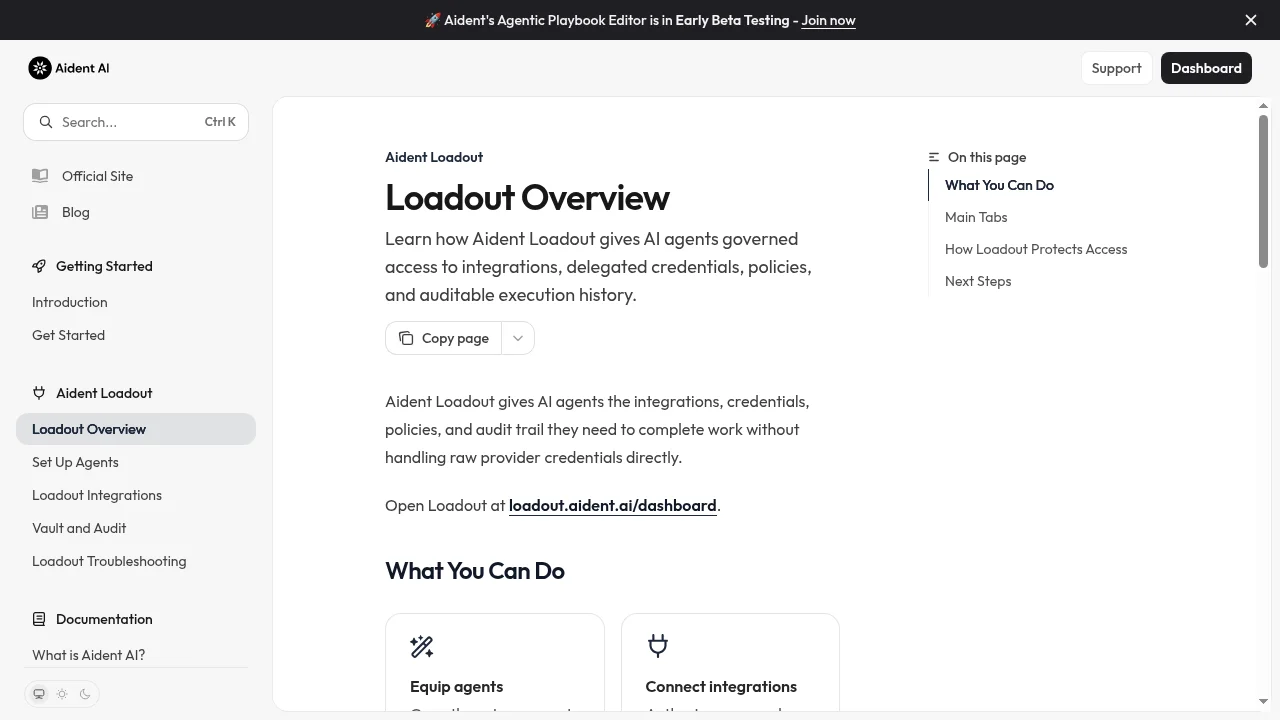Open Blog link in sidebar
The height and width of the screenshot is (720, 1280).
[76, 212]
